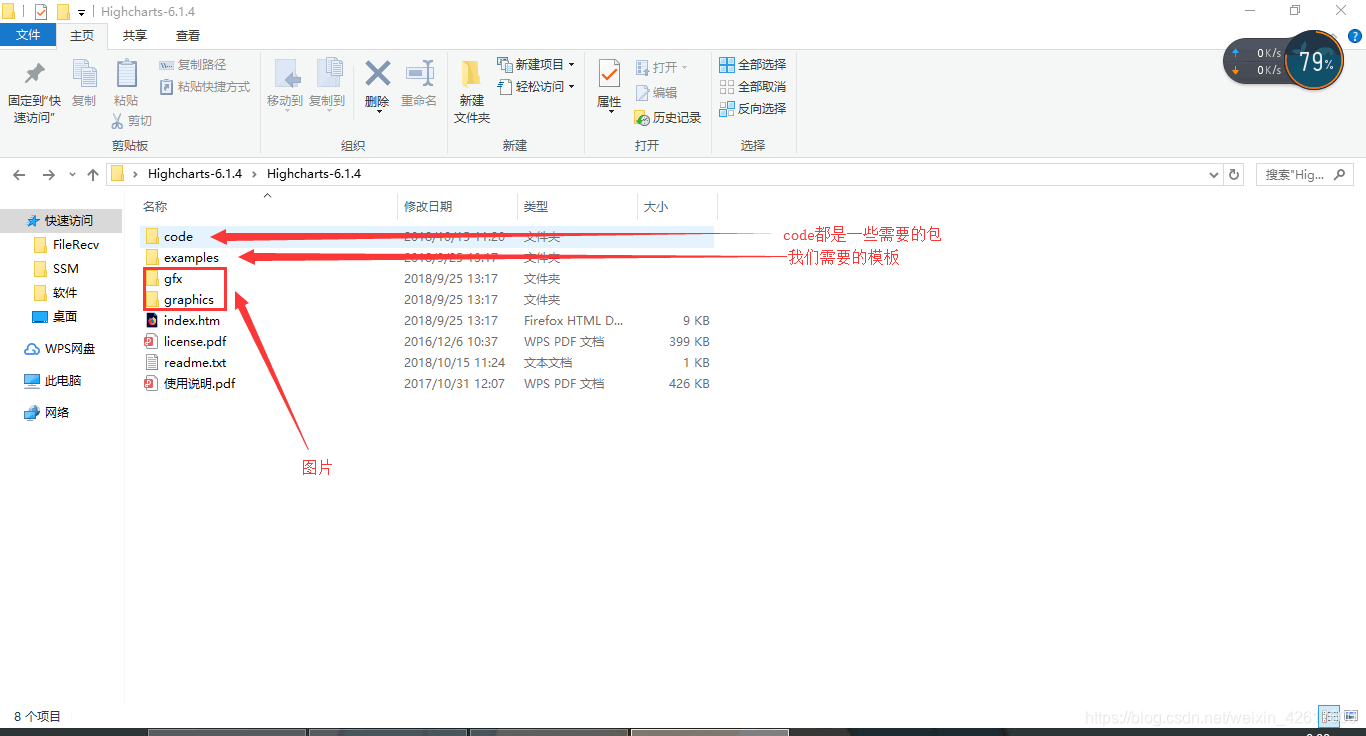Screen dimensions: 1366x736
Task: Refresh the current folder view
Action: [1235, 174]
